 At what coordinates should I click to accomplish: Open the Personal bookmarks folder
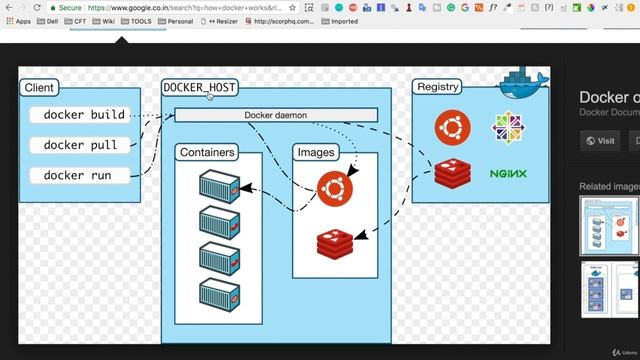[x=176, y=21]
